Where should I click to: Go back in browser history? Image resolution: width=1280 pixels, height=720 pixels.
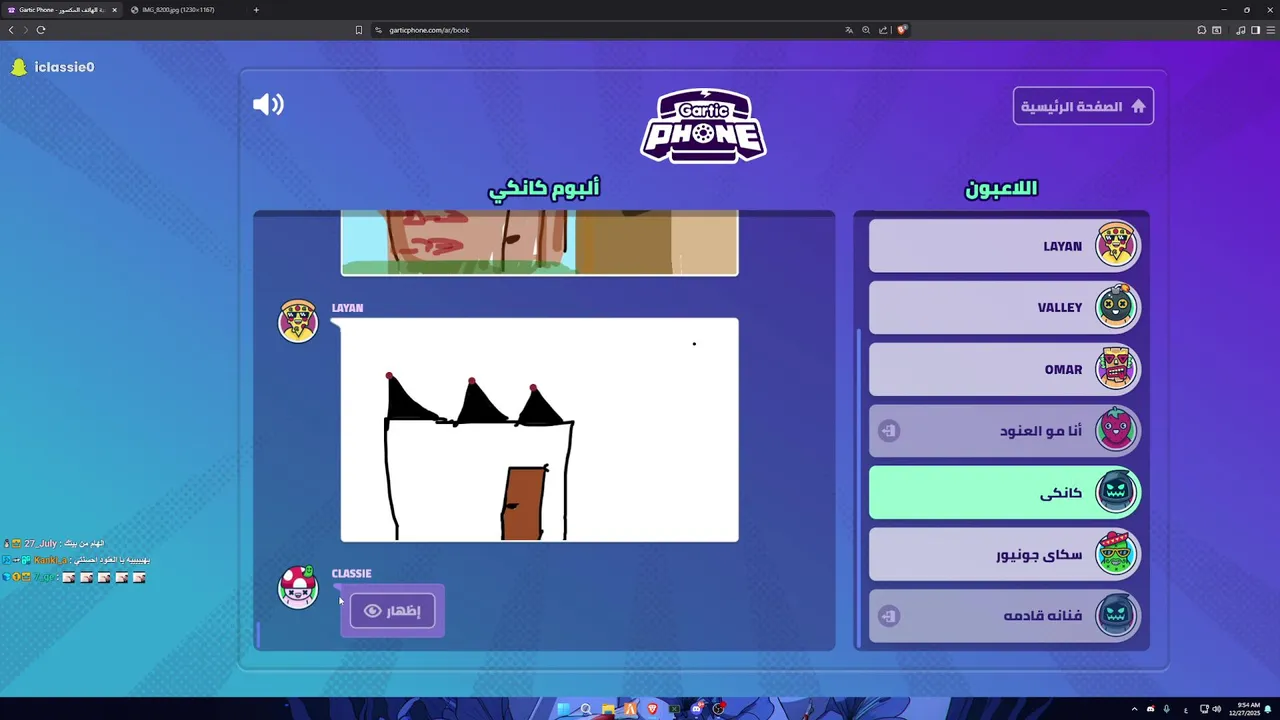point(11,30)
